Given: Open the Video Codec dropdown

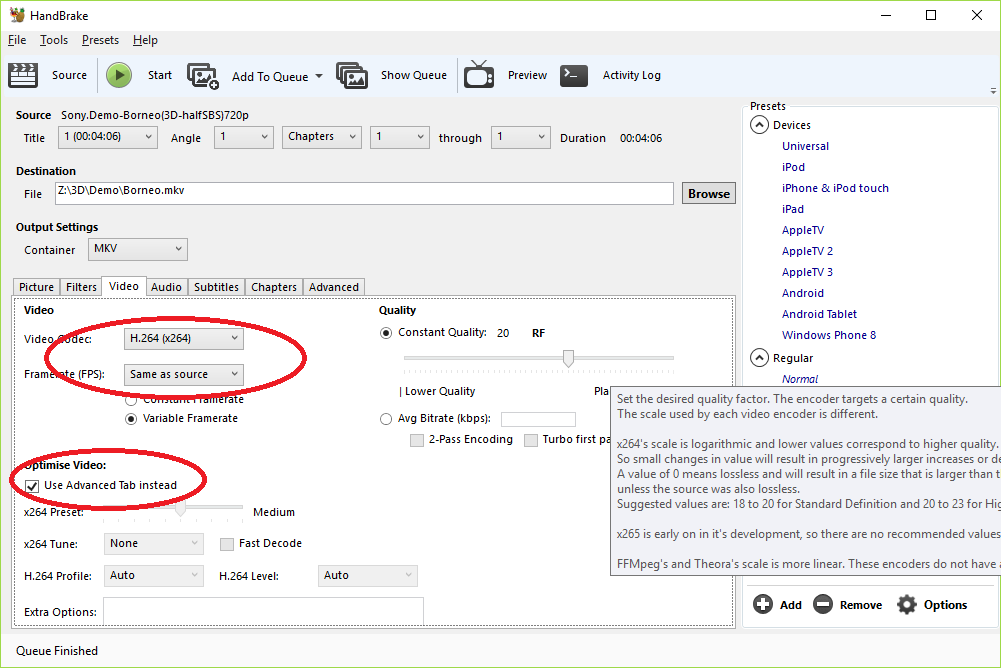Looking at the screenshot, I should (184, 339).
